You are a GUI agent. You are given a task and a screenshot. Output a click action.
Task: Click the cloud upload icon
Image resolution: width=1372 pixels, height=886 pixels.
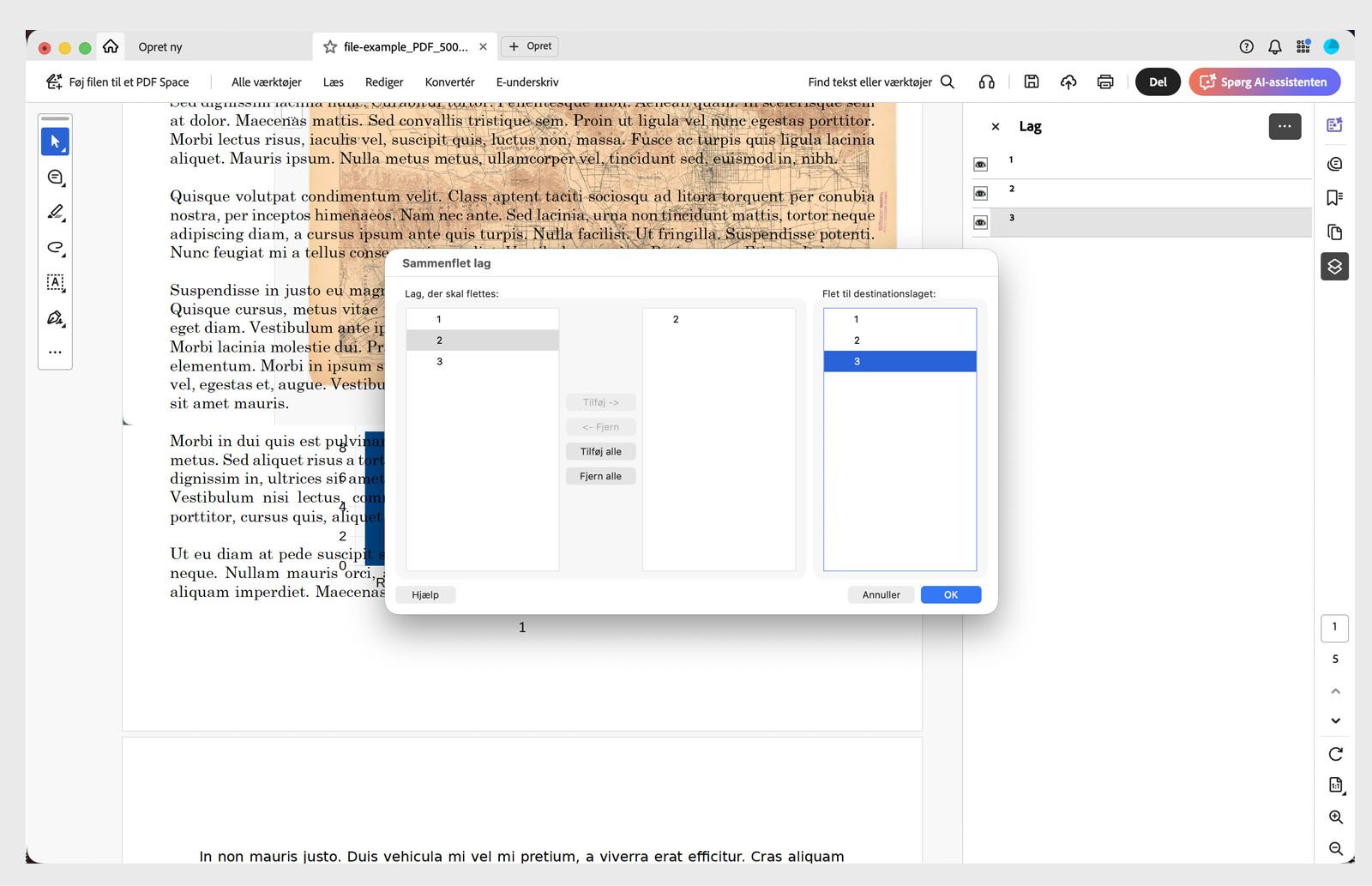1068,82
